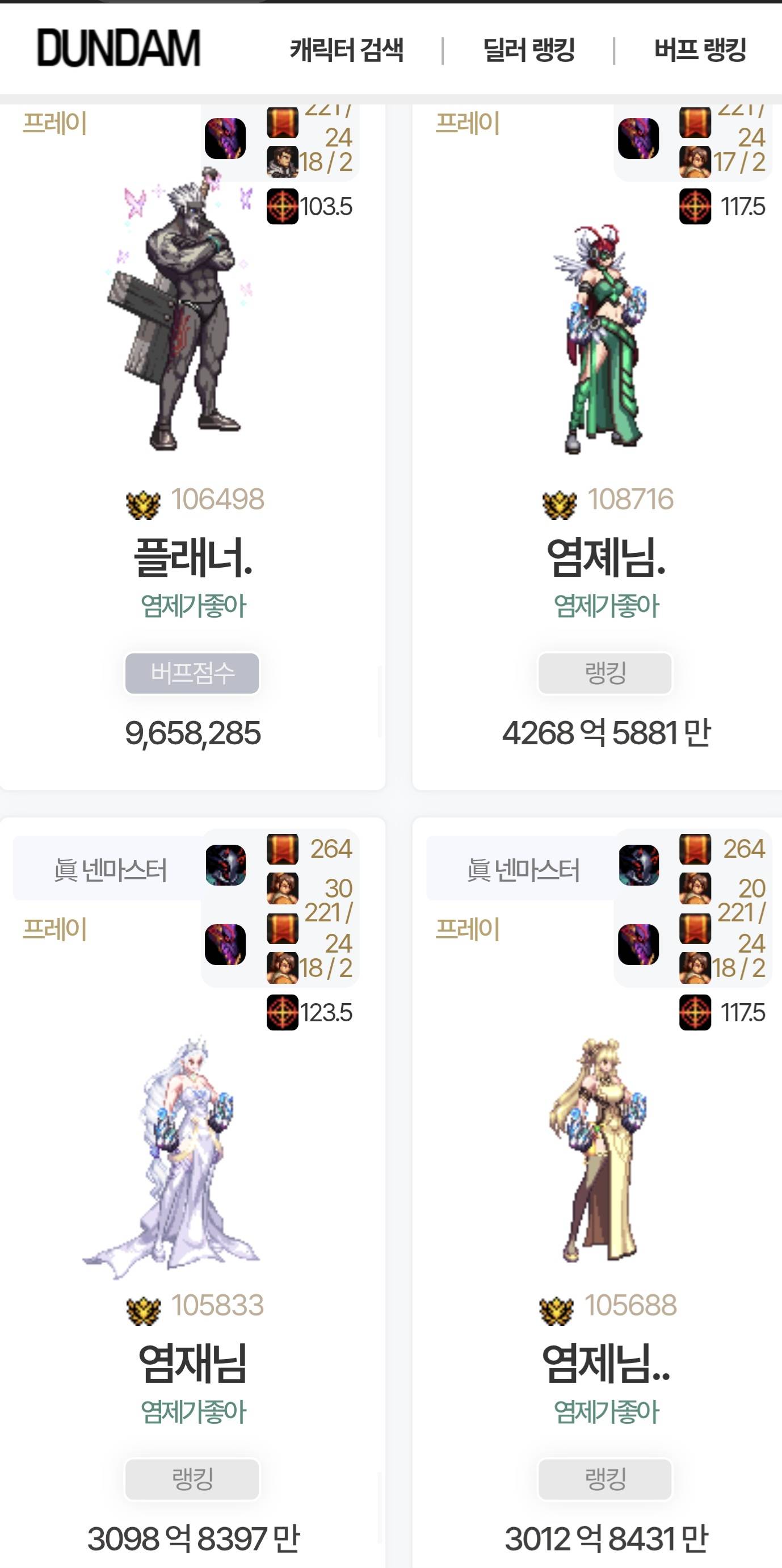This screenshot has height=1568, width=782.
Task: Open the 딜러 랭킹 menu
Action: pos(529,49)
